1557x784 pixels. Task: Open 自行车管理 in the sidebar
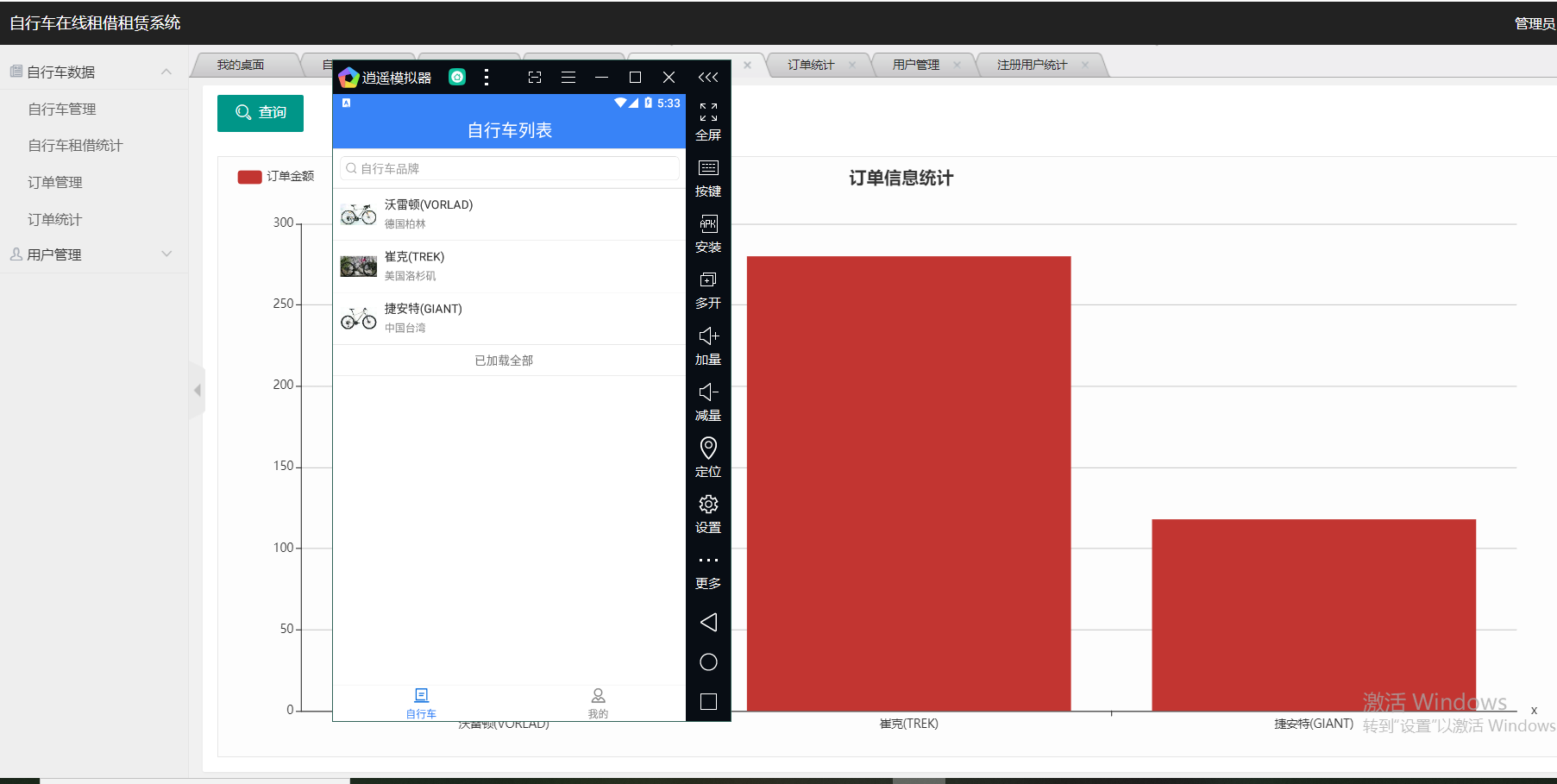62,110
